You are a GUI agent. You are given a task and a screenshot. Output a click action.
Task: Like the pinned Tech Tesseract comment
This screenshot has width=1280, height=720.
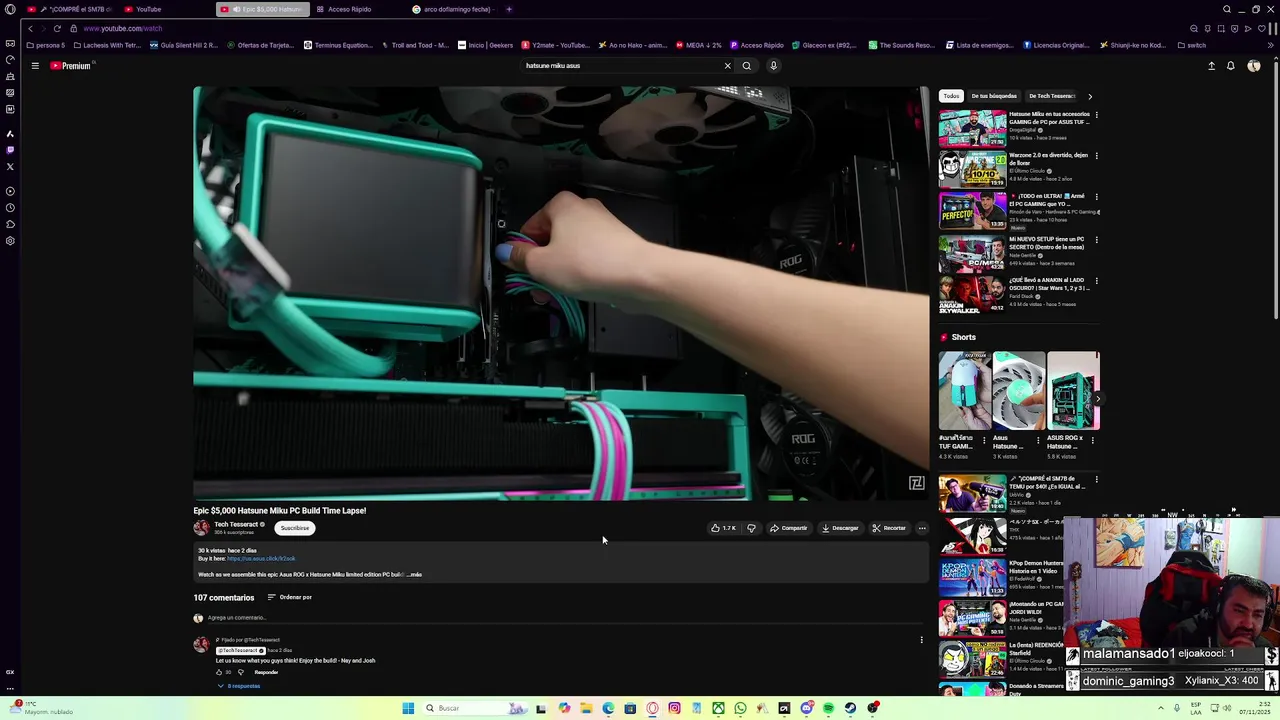point(219,672)
